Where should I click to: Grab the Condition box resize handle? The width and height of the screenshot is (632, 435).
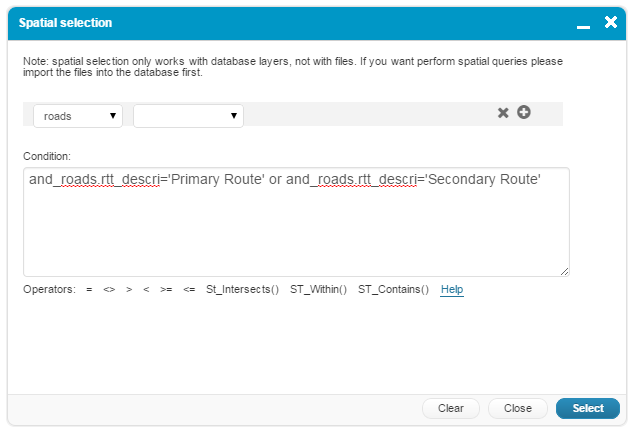pos(565,271)
